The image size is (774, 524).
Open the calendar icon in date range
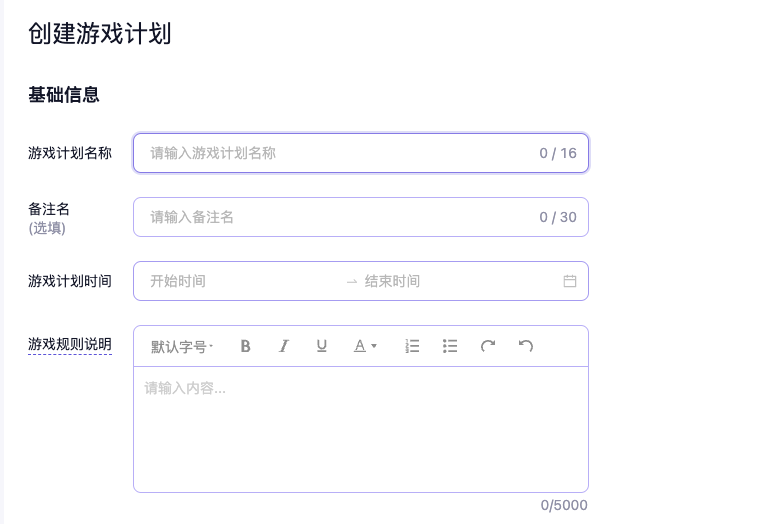(570, 281)
